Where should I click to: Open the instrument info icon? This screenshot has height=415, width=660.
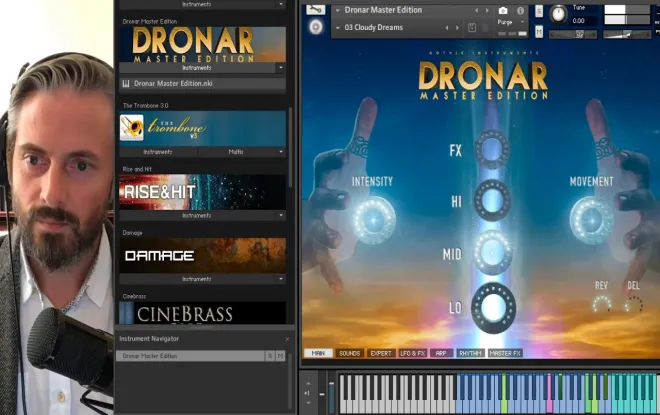pyautogui.click(x=520, y=11)
